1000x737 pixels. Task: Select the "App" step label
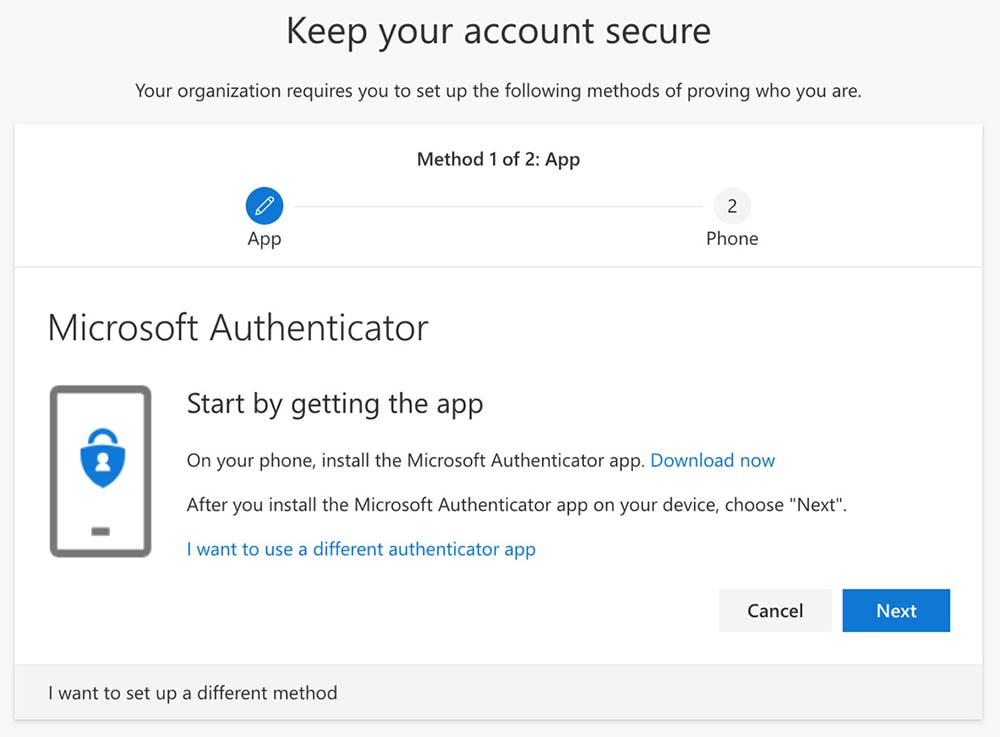click(x=264, y=239)
